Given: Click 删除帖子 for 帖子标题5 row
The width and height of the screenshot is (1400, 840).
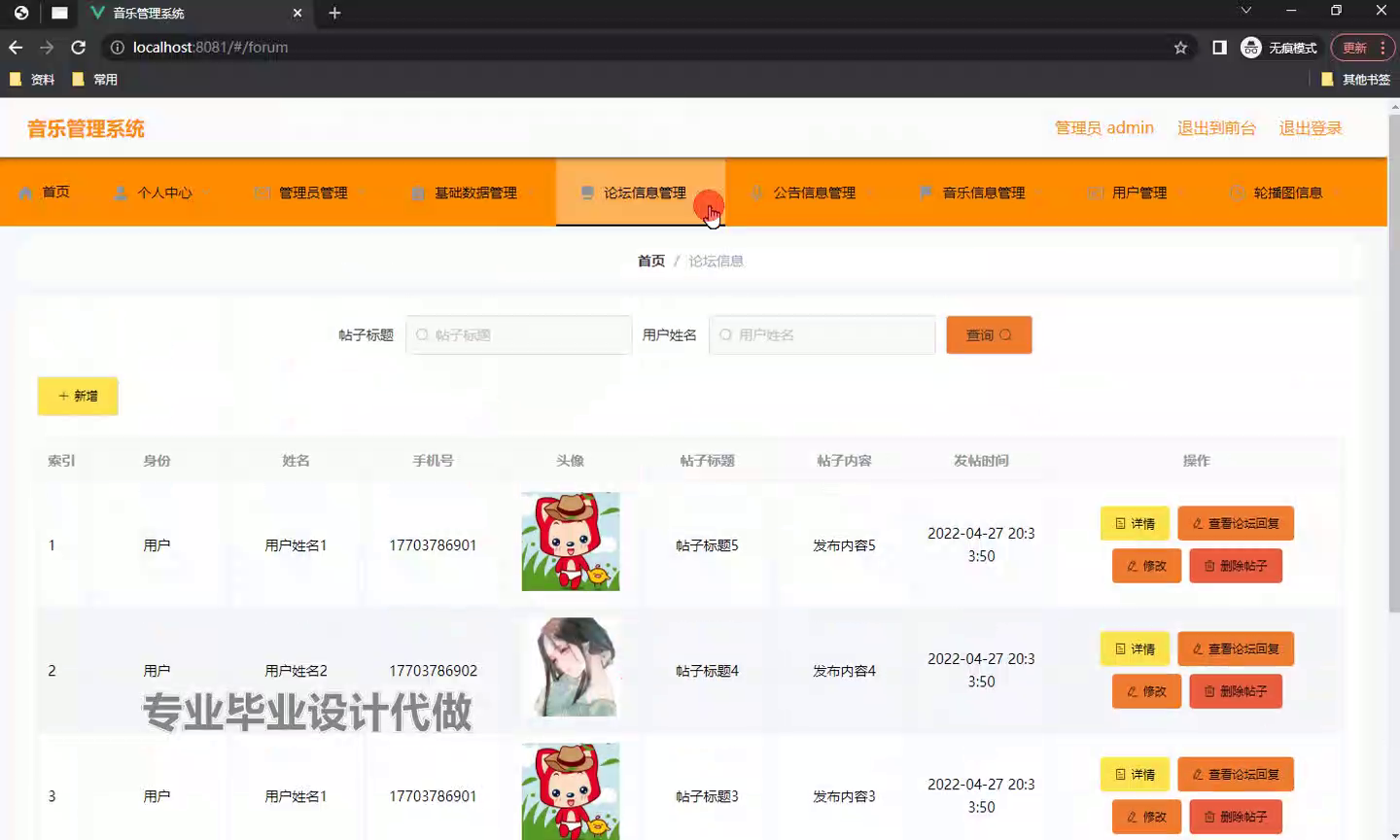Looking at the screenshot, I should (x=1236, y=566).
